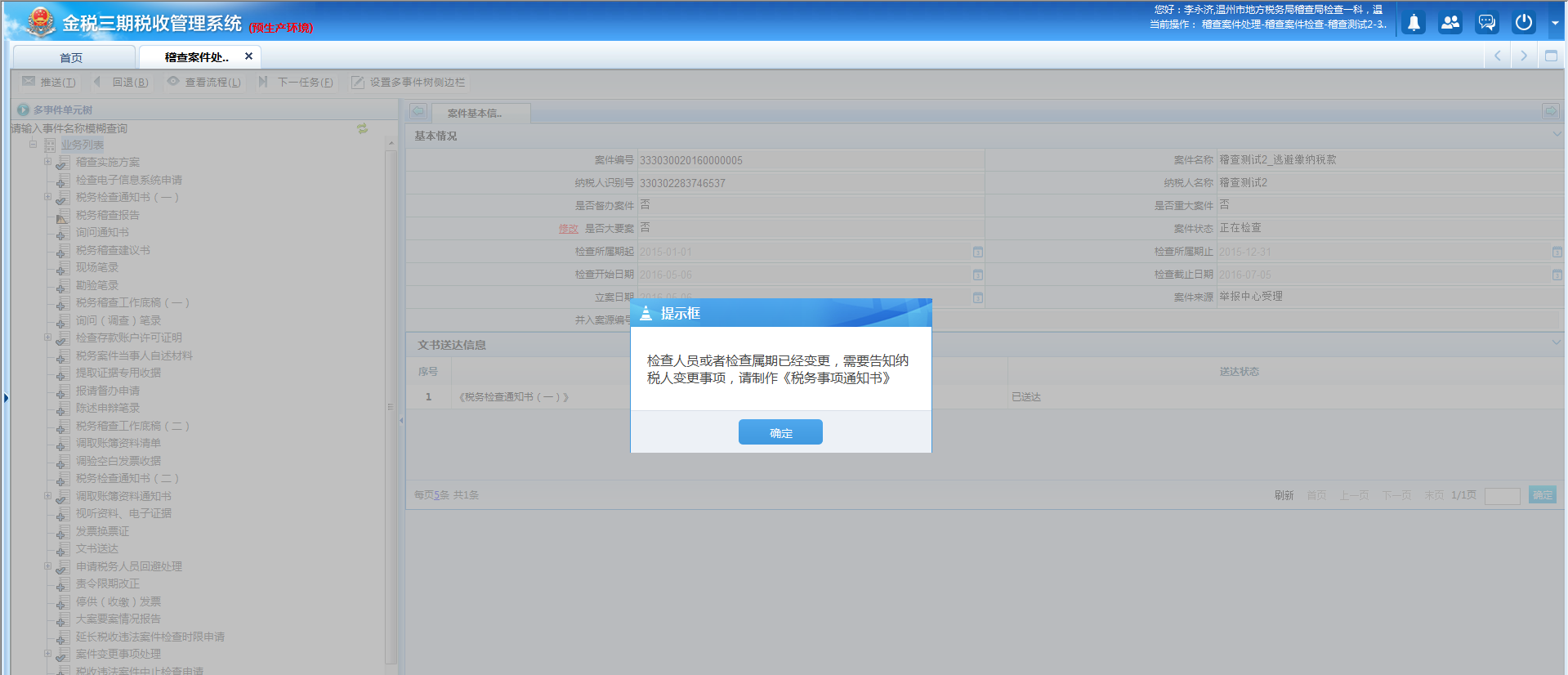
Task: Expand the 检查存款账户许可证明 node
Action: (x=47, y=337)
